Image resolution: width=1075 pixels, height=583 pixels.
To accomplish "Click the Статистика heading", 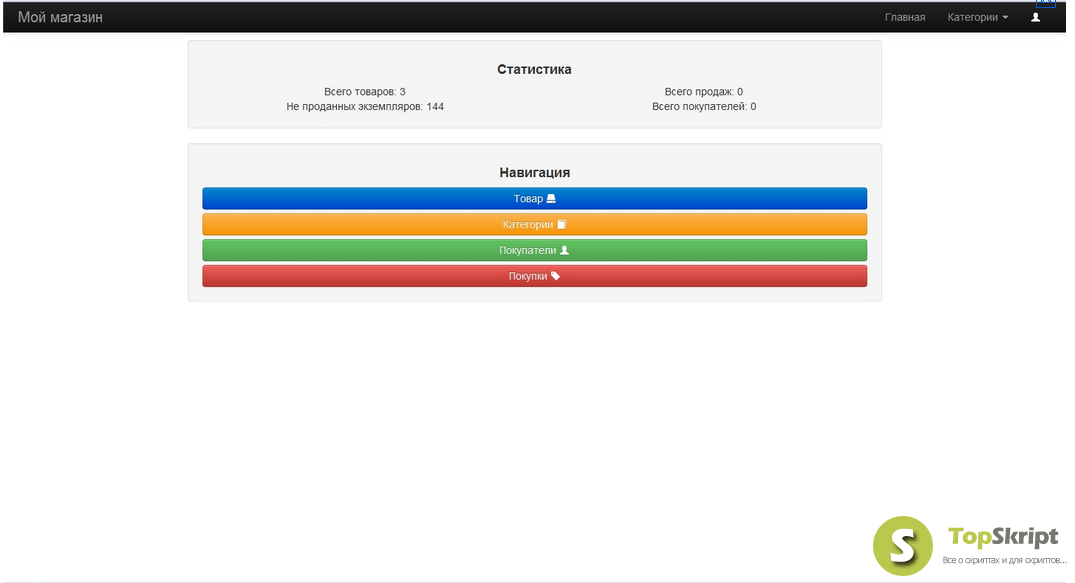I will 534,69.
